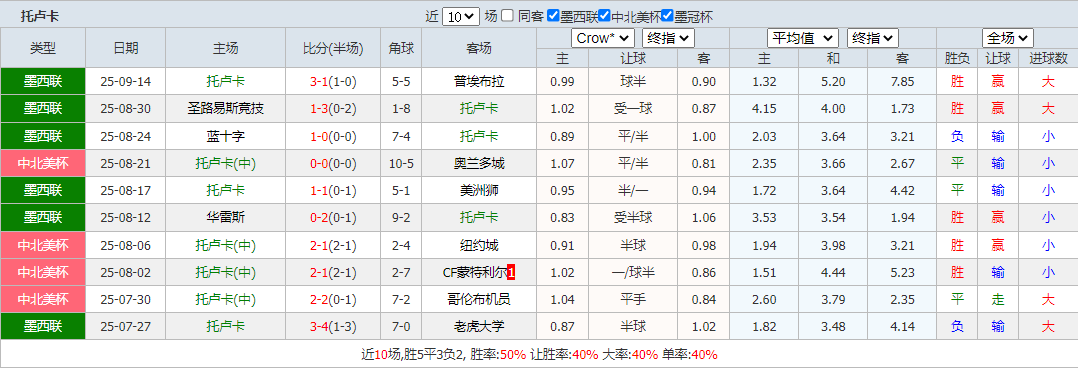The height and width of the screenshot is (371, 1078).
Task: Open the 全场 period dropdown
Action: 1008,38
